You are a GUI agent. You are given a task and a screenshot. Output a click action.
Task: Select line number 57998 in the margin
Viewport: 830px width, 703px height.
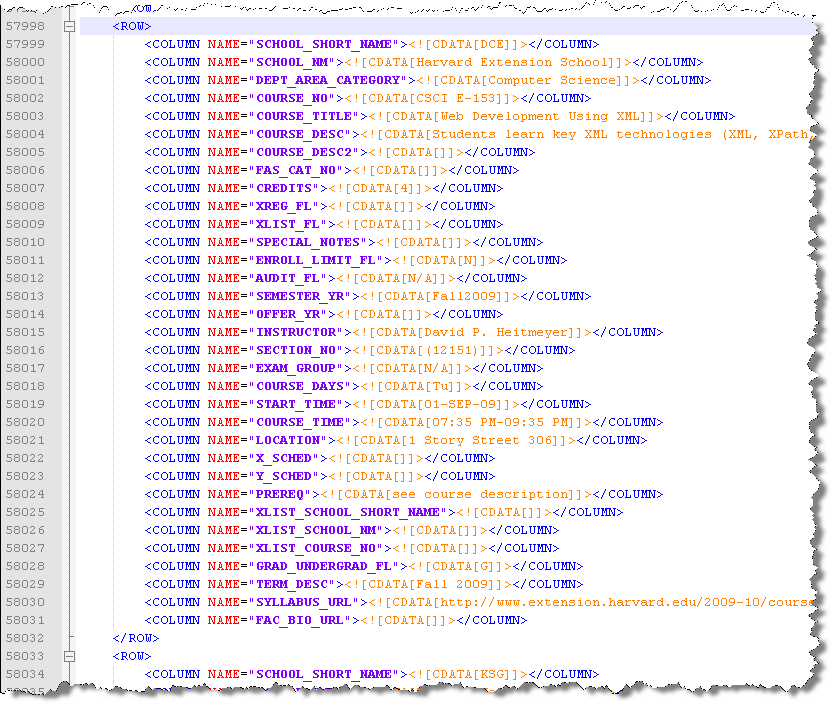(x=25, y=26)
